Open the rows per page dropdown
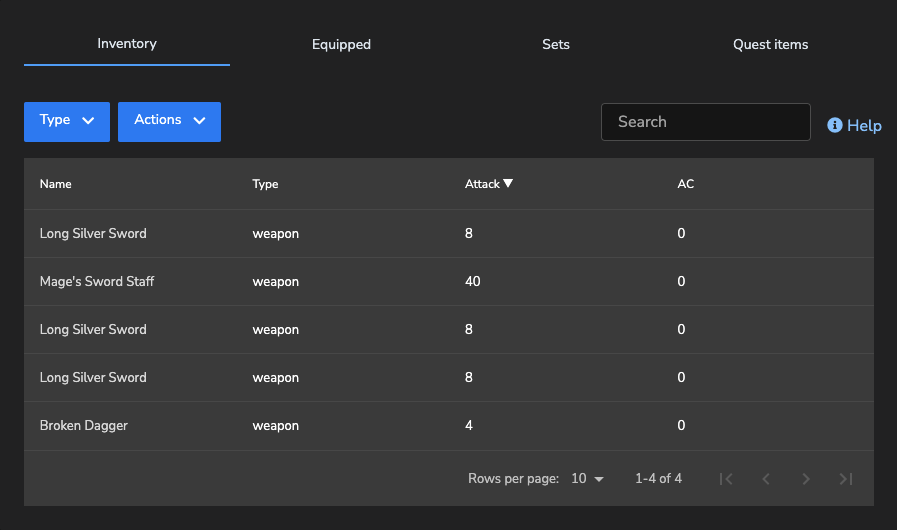897x530 pixels. pos(588,478)
